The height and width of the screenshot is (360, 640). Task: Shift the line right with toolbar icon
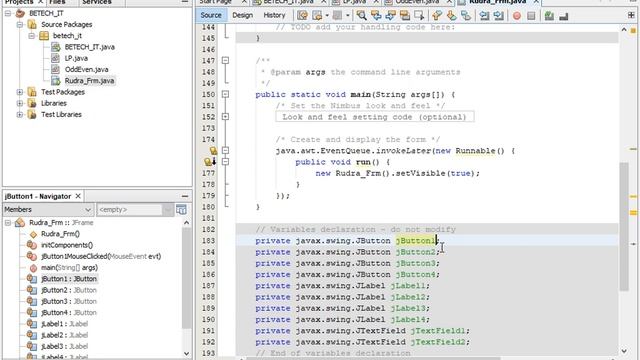pyautogui.click(x=498, y=16)
